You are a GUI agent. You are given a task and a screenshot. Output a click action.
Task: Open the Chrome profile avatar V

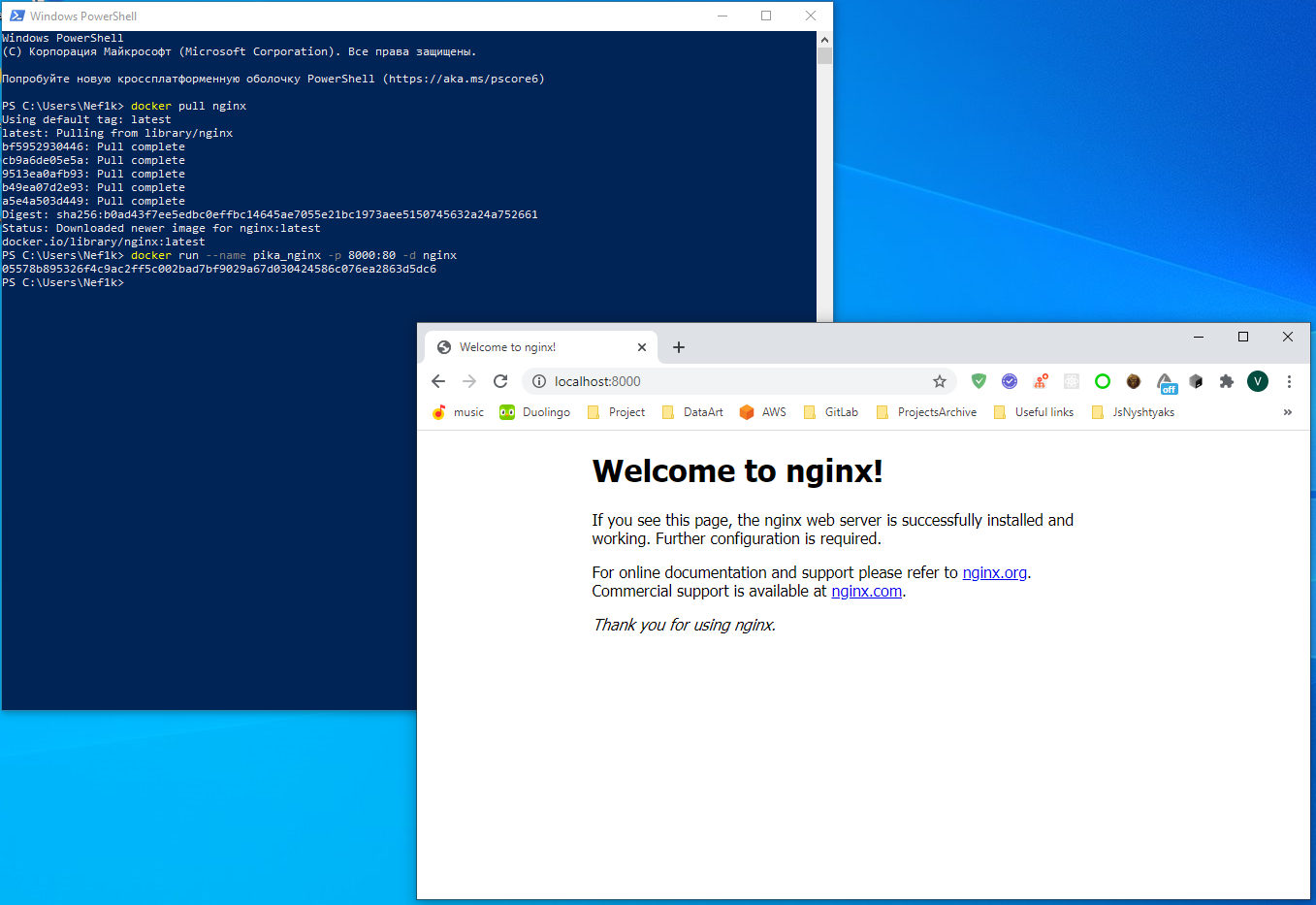tap(1258, 381)
